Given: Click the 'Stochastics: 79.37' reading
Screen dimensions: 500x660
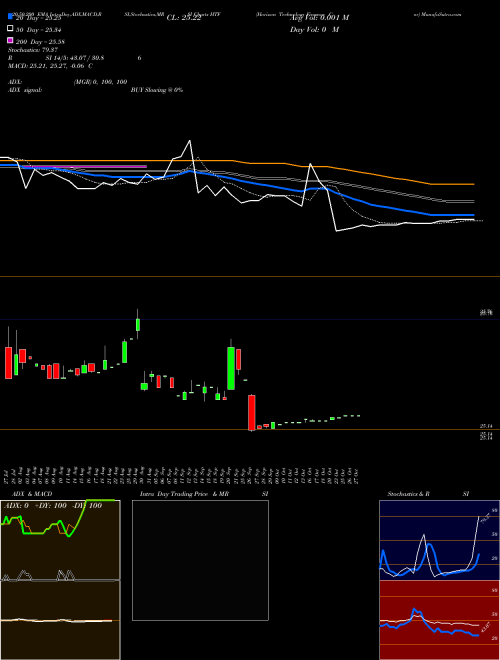Looking at the screenshot, I should point(33,50).
